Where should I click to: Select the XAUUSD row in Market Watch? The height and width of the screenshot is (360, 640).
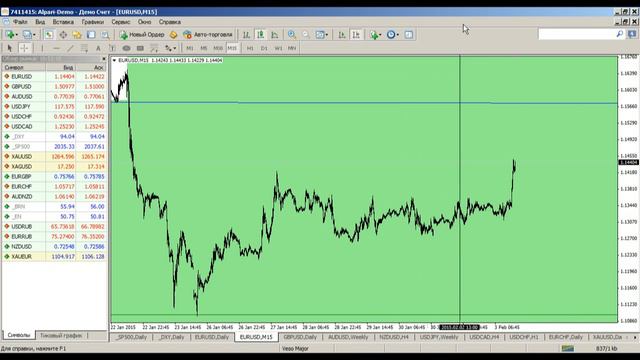[x=54, y=156]
